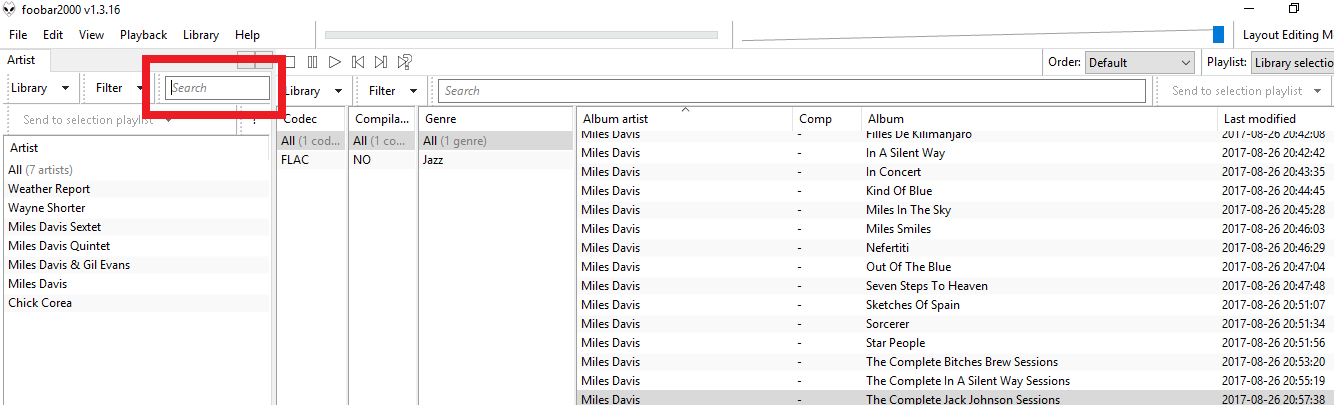1334x405 pixels.
Task: Click the seek bar progress track
Action: (521, 35)
